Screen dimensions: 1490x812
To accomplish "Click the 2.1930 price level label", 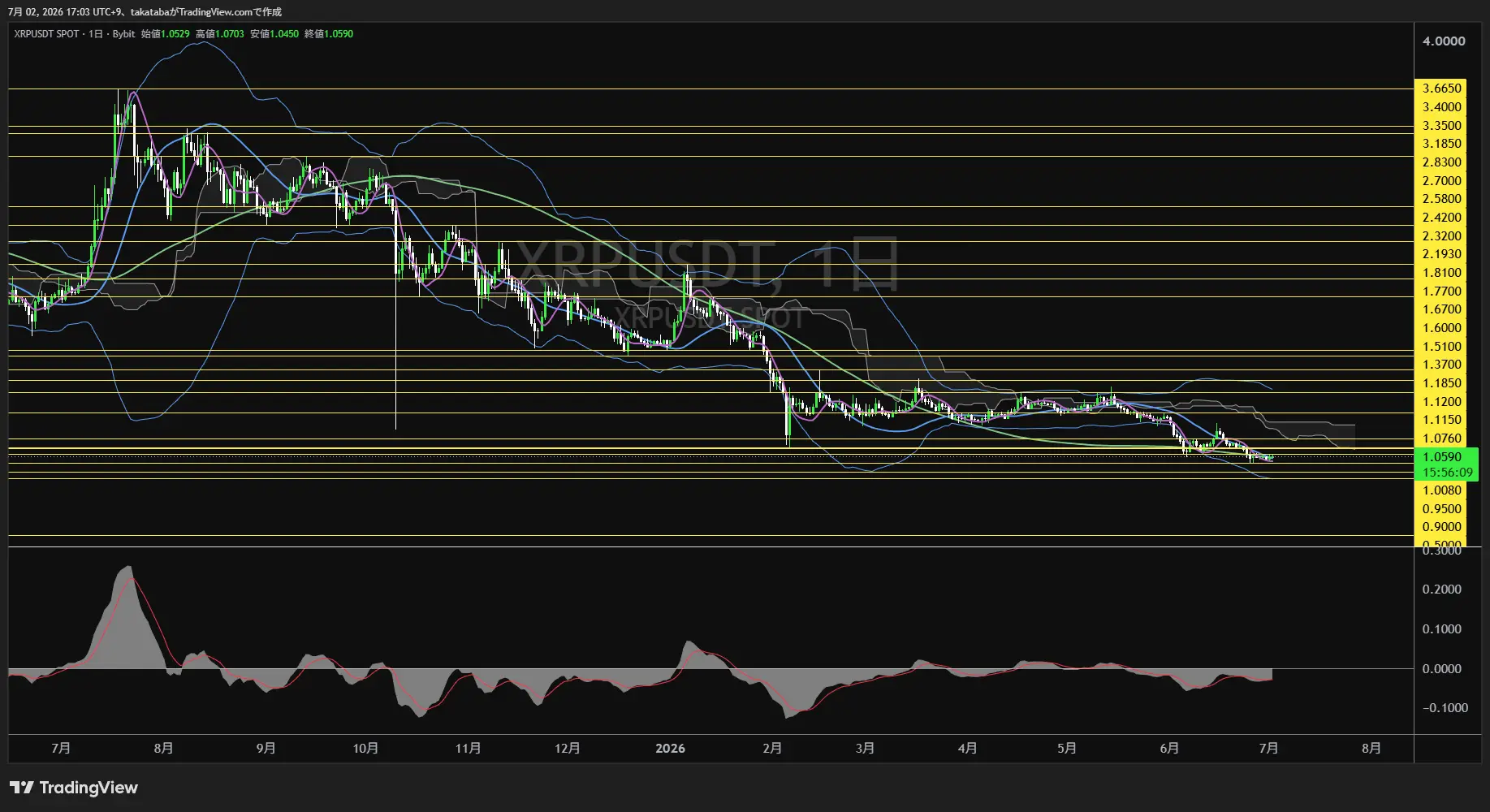I will (1442, 254).
